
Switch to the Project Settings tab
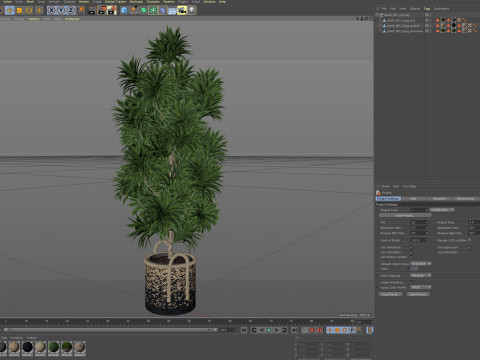(x=388, y=199)
